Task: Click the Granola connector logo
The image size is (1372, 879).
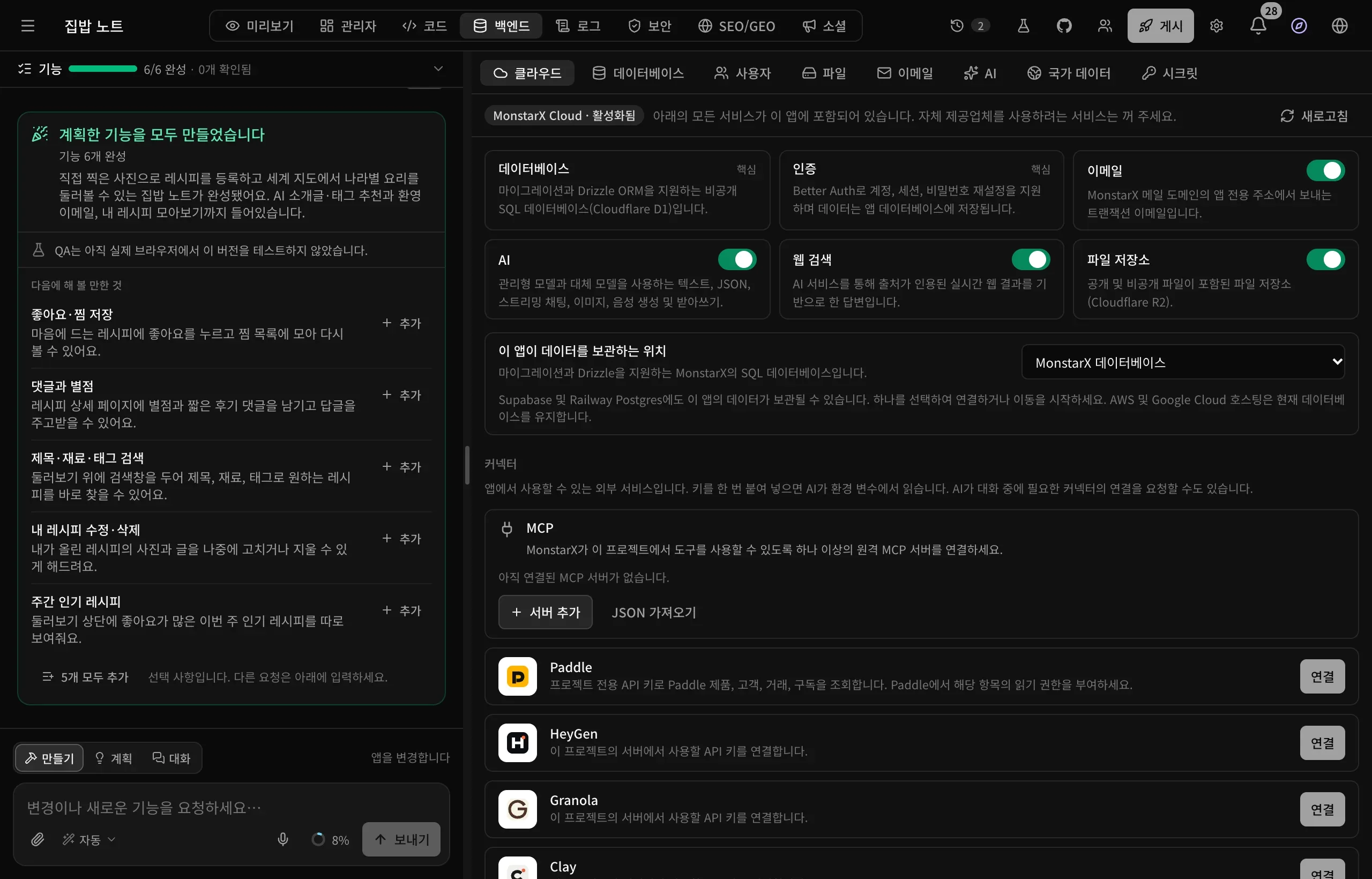Action: coord(517,809)
